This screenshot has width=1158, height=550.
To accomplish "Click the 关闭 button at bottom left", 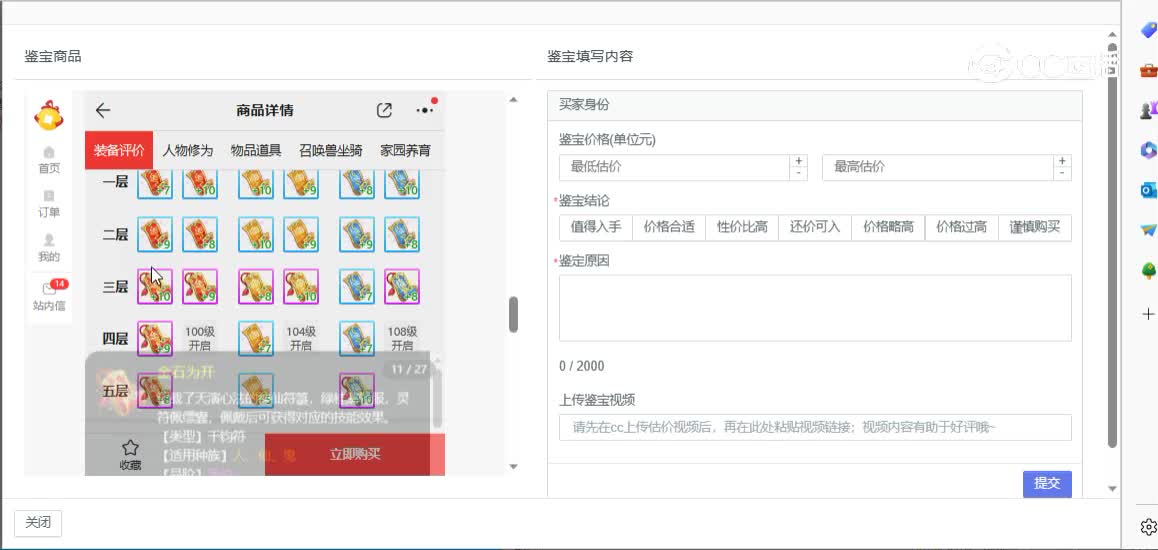I will tap(38, 523).
